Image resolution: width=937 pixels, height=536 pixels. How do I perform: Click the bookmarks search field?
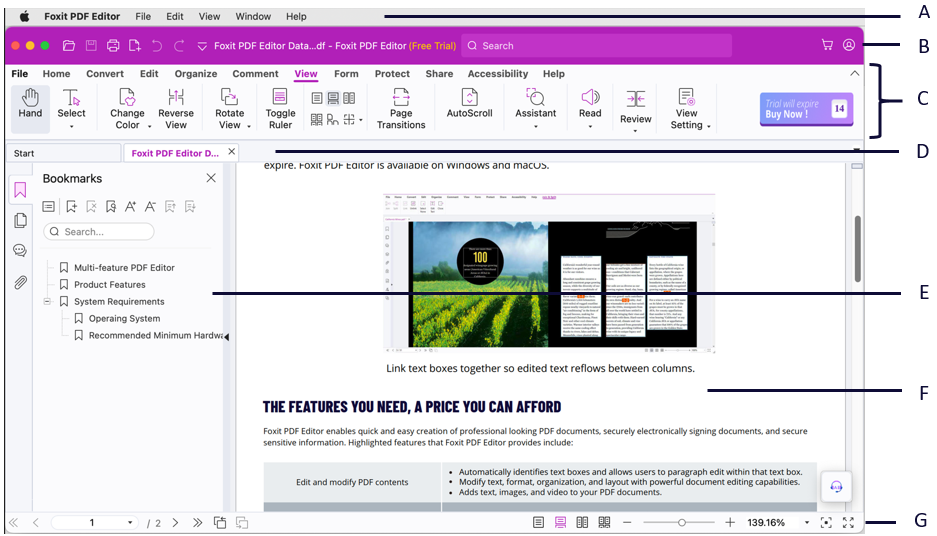tap(100, 232)
